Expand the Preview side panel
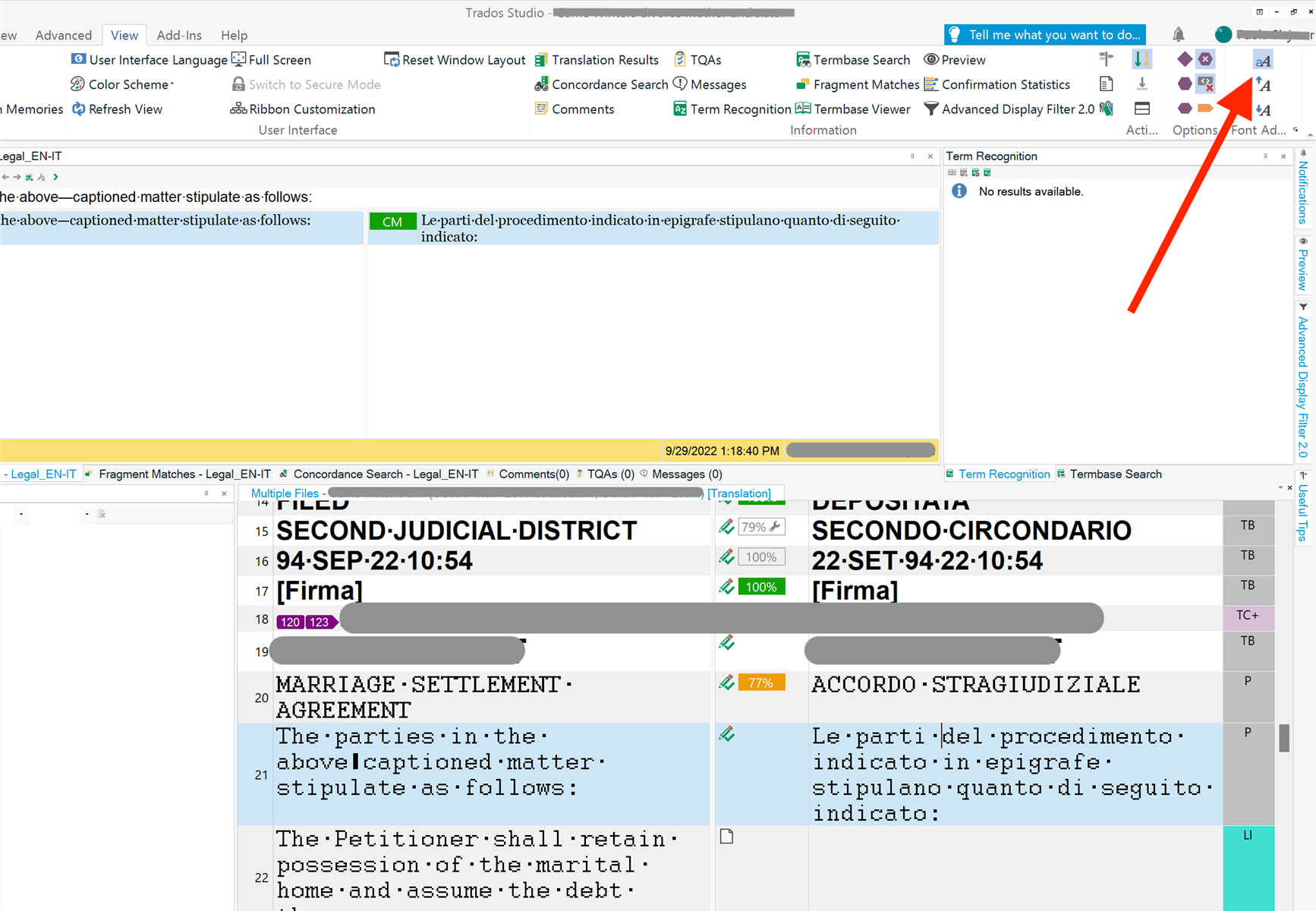Viewport: 1316px width, 911px height. coord(1303,265)
